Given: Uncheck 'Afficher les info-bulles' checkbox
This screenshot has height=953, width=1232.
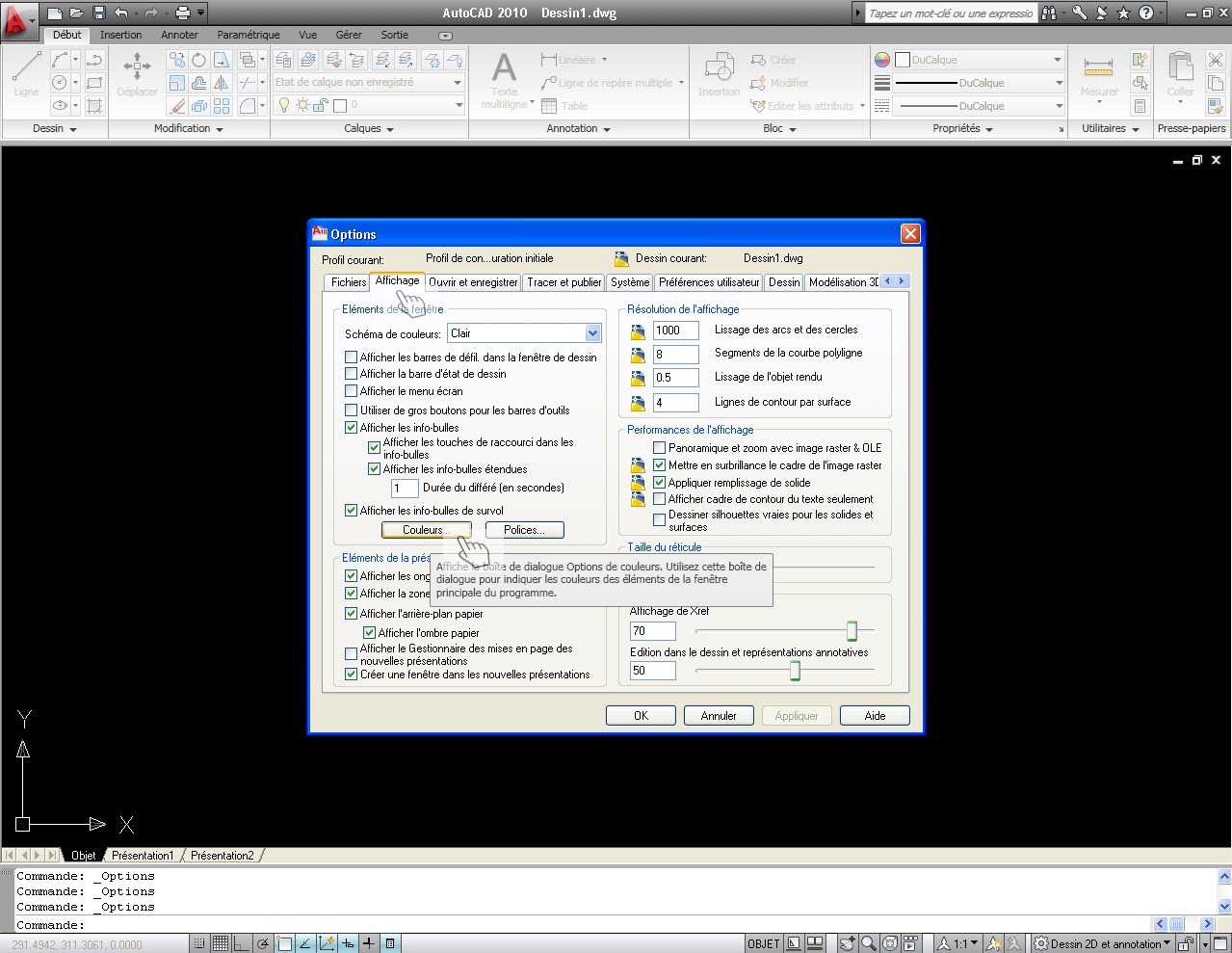Looking at the screenshot, I should coord(352,428).
